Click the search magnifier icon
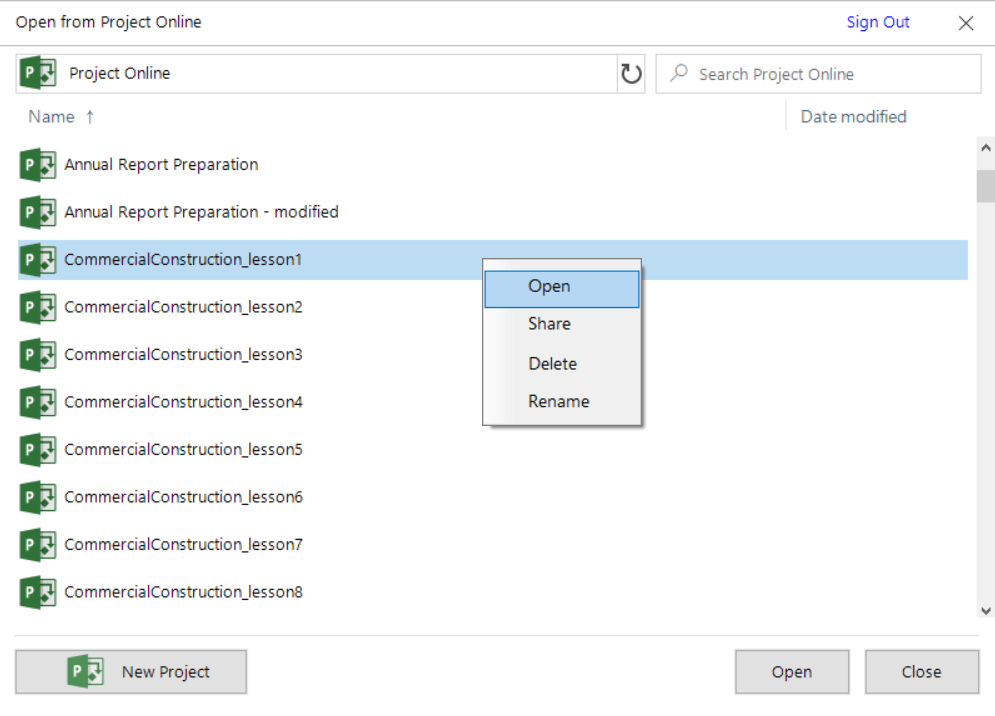 pyautogui.click(x=681, y=73)
